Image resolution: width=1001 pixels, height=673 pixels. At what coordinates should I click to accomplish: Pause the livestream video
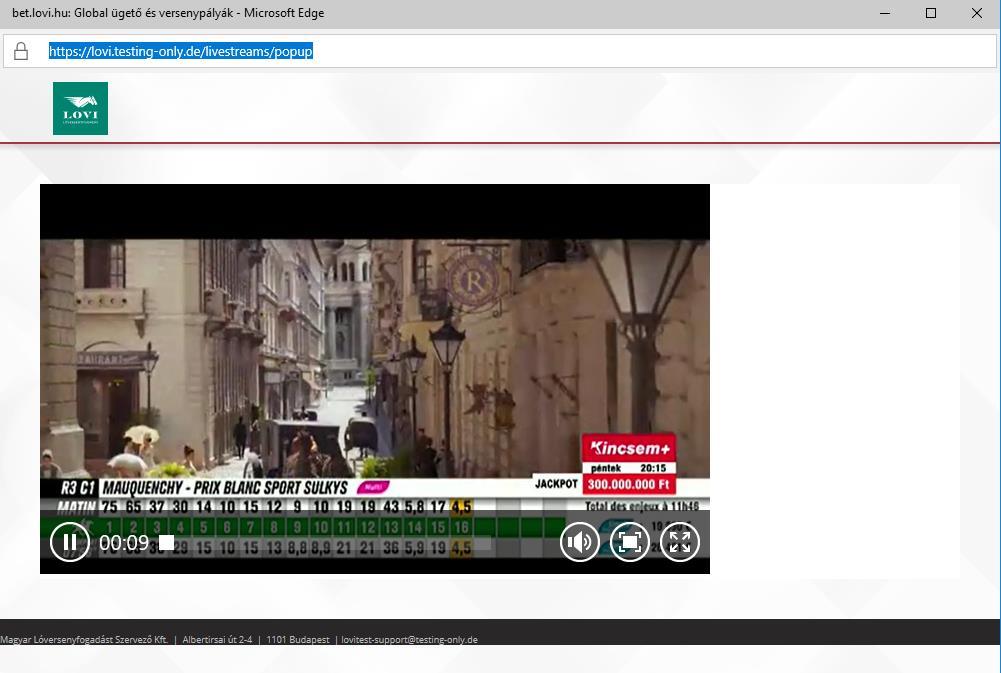(x=70, y=542)
